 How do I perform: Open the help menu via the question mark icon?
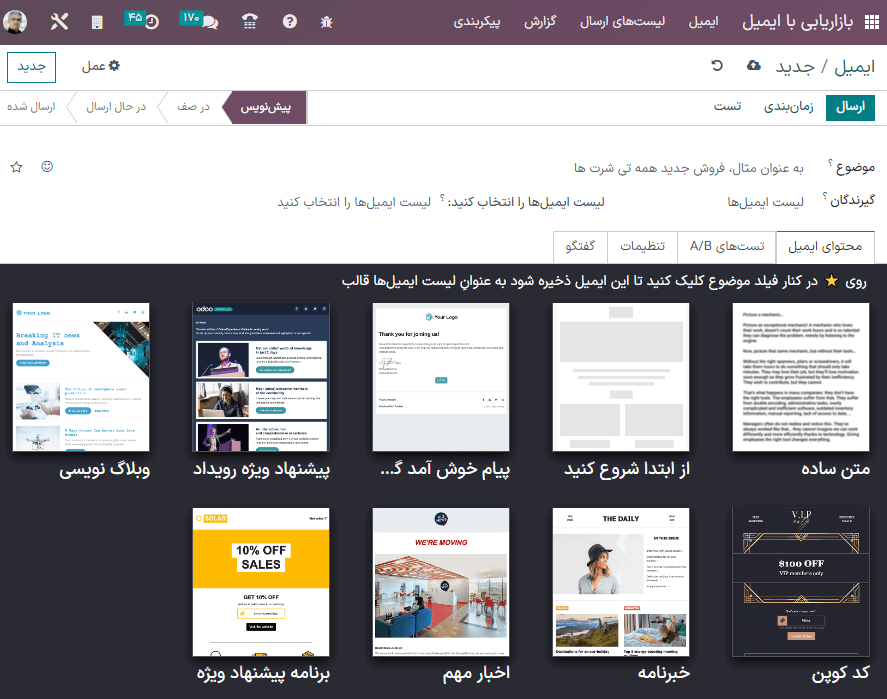[289, 19]
